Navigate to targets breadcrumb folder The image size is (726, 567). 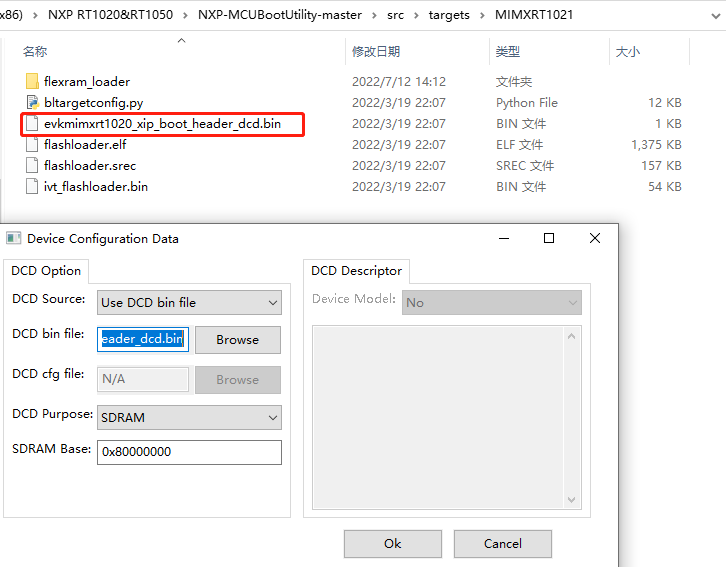449,15
